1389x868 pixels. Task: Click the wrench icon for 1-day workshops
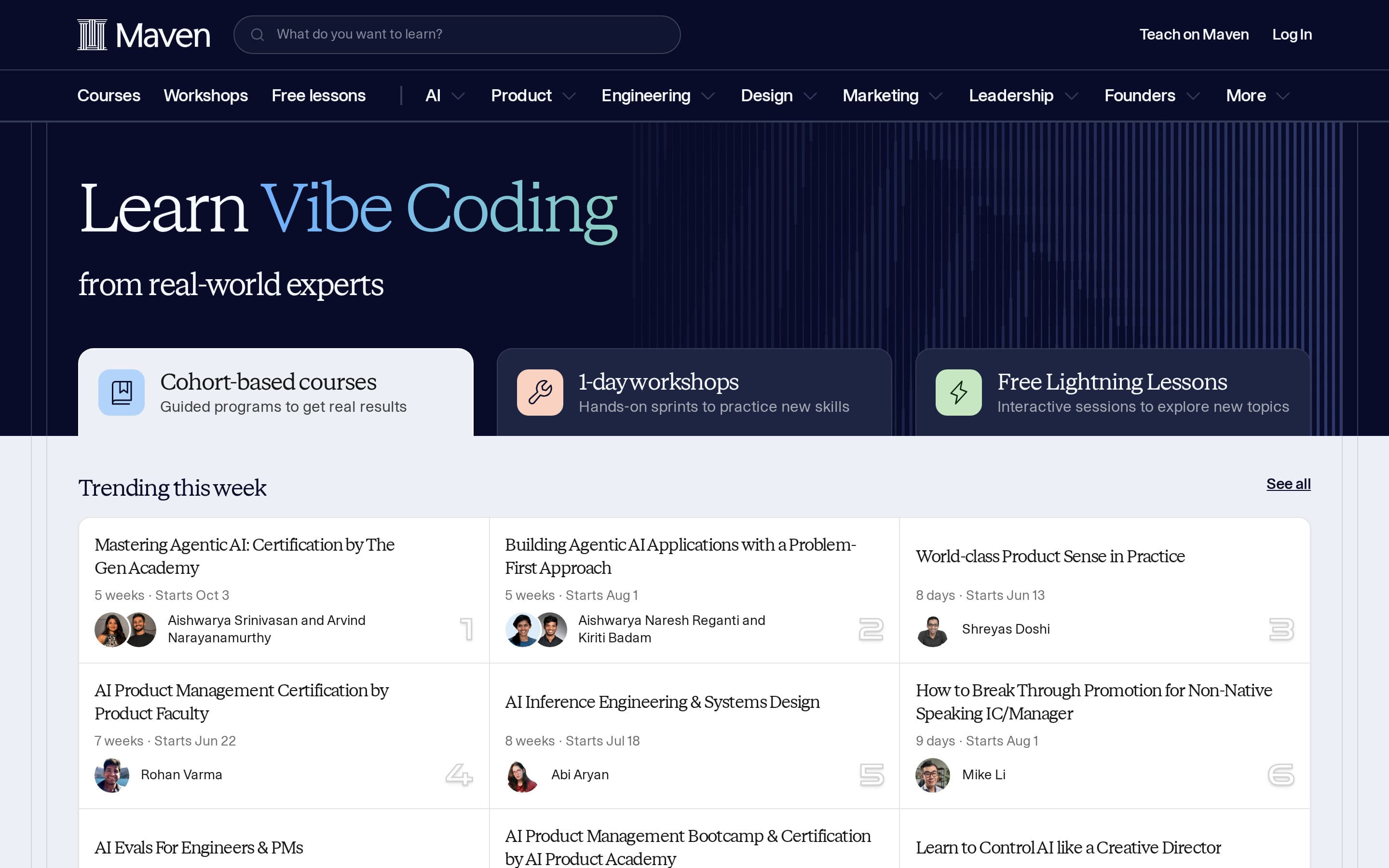(540, 393)
